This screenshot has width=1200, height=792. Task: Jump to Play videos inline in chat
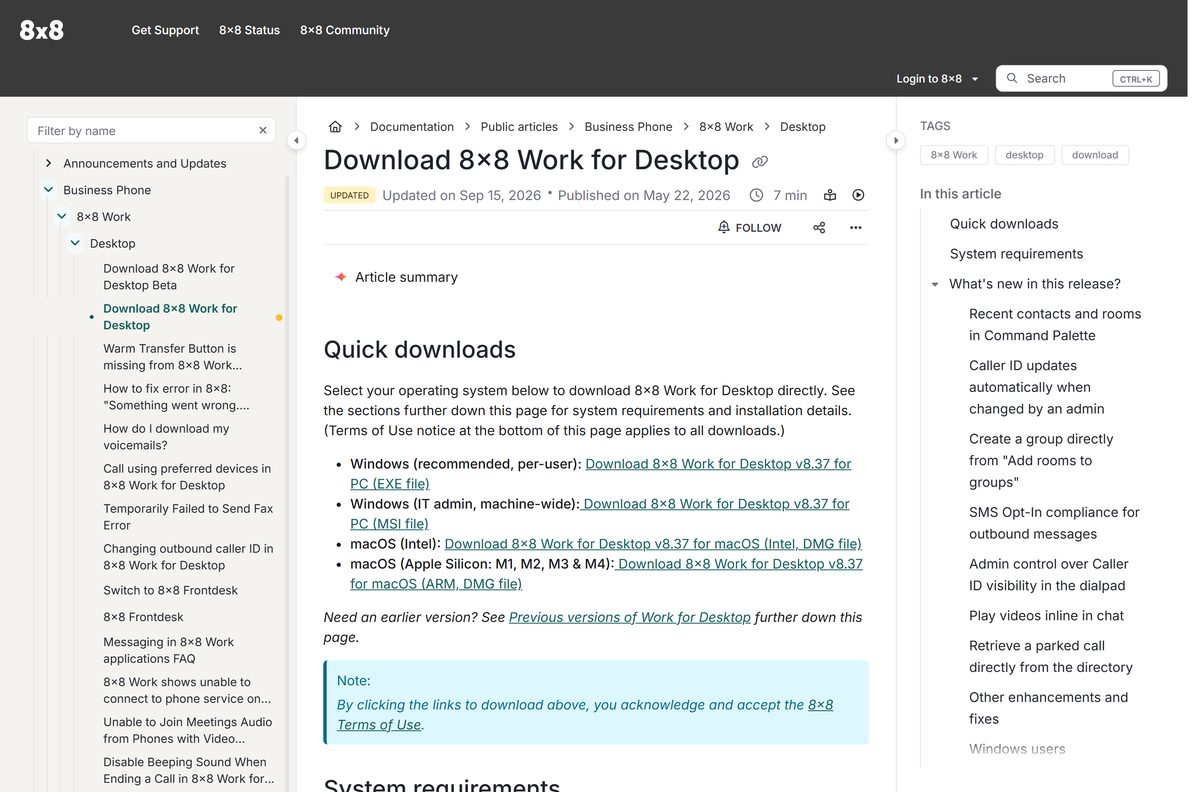tap(1046, 616)
